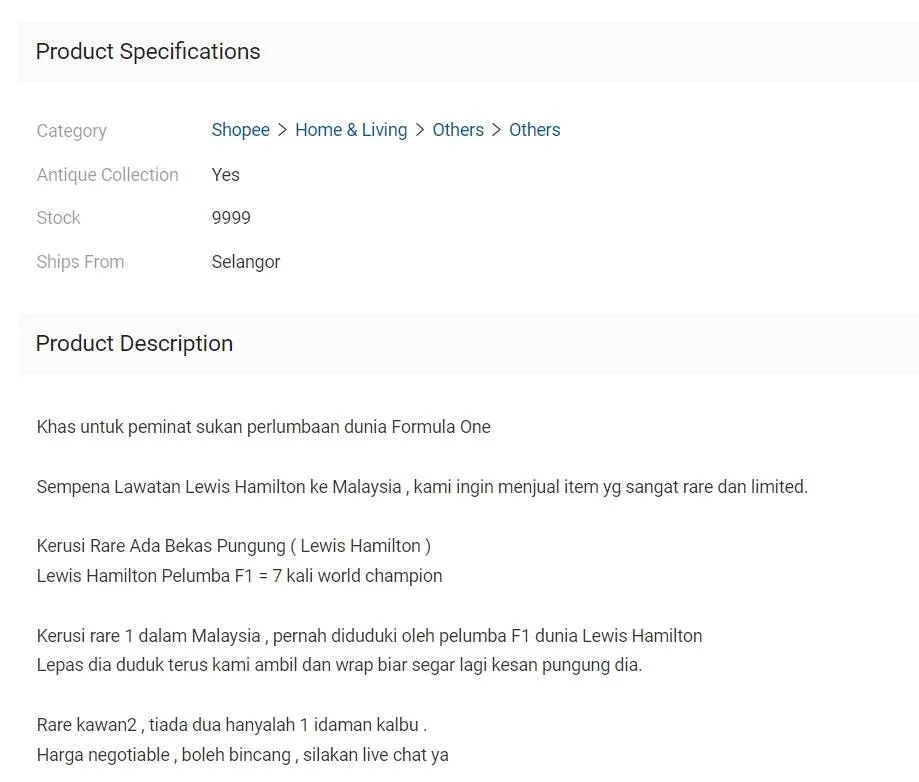
Task: Click the chevron arrow after Shopee
Action: pyautogui.click(x=283, y=130)
